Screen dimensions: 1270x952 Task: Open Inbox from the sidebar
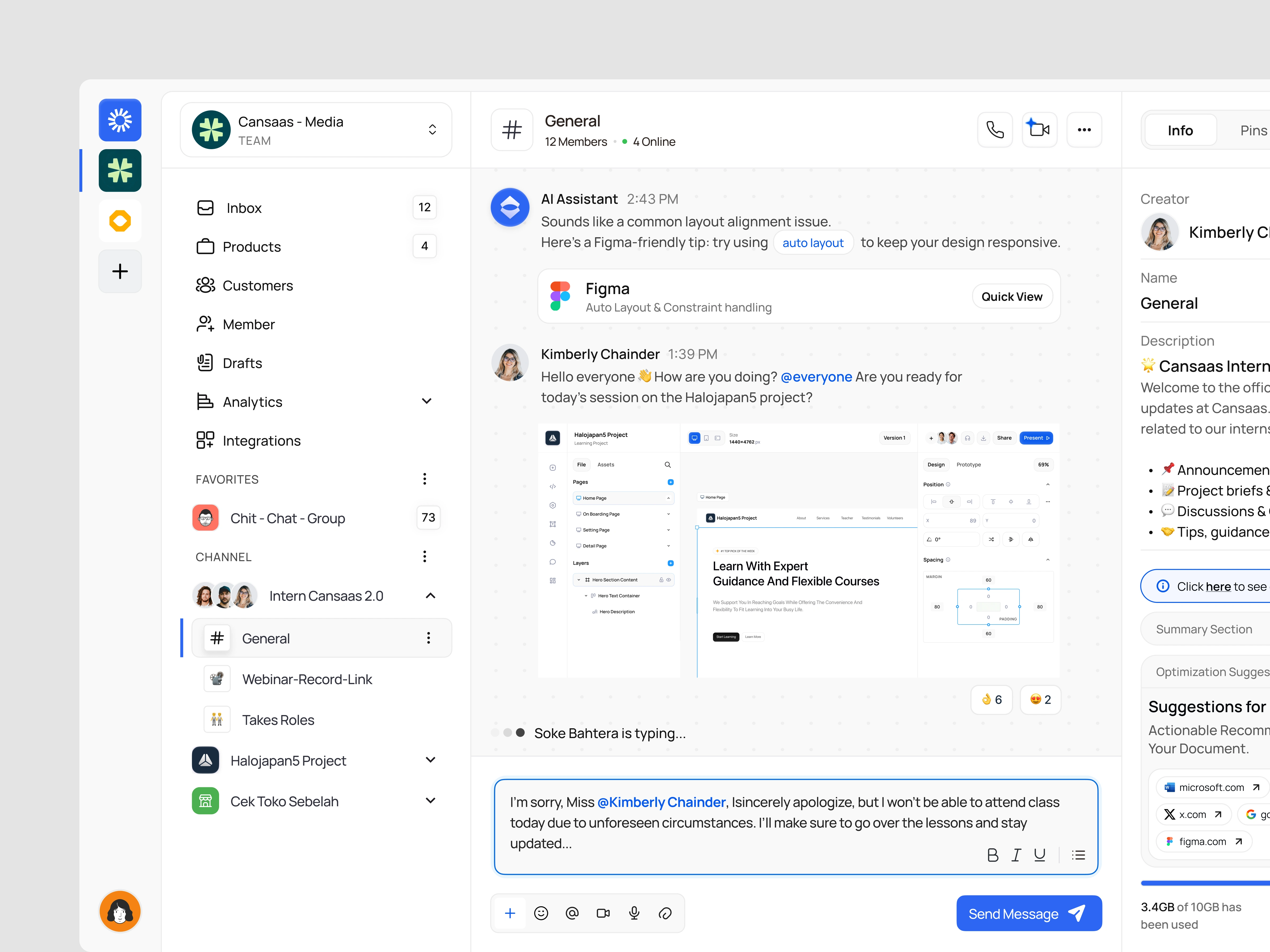point(244,208)
